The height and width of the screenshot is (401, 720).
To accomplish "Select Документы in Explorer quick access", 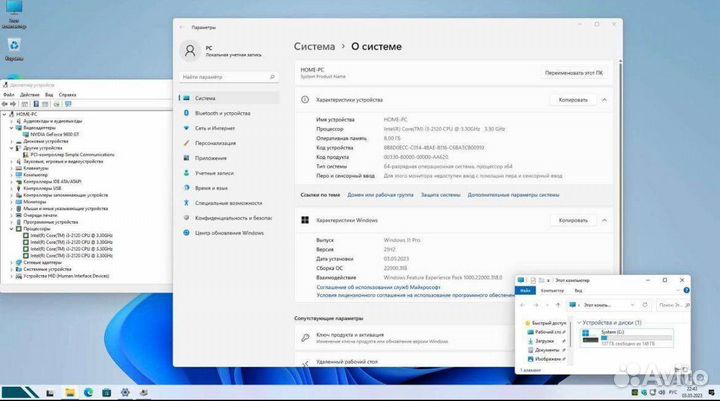I will click(546, 350).
